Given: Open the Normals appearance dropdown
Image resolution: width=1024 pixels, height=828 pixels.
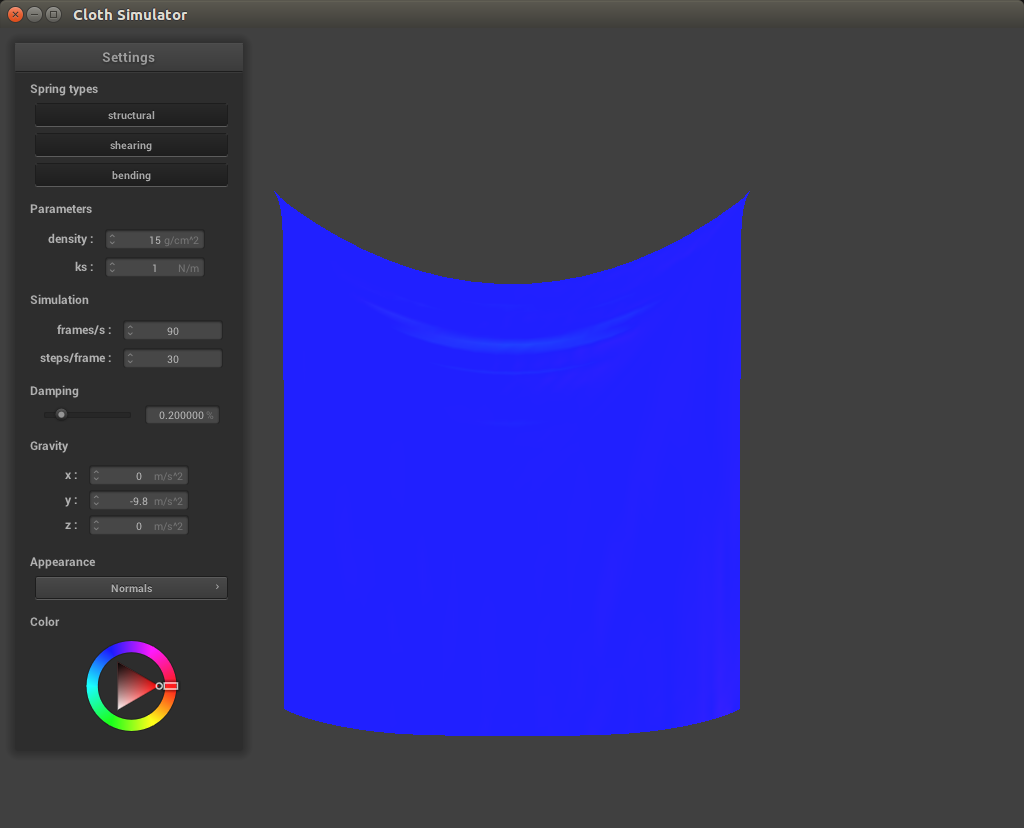Looking at the screenshot, I should [131, 588].
